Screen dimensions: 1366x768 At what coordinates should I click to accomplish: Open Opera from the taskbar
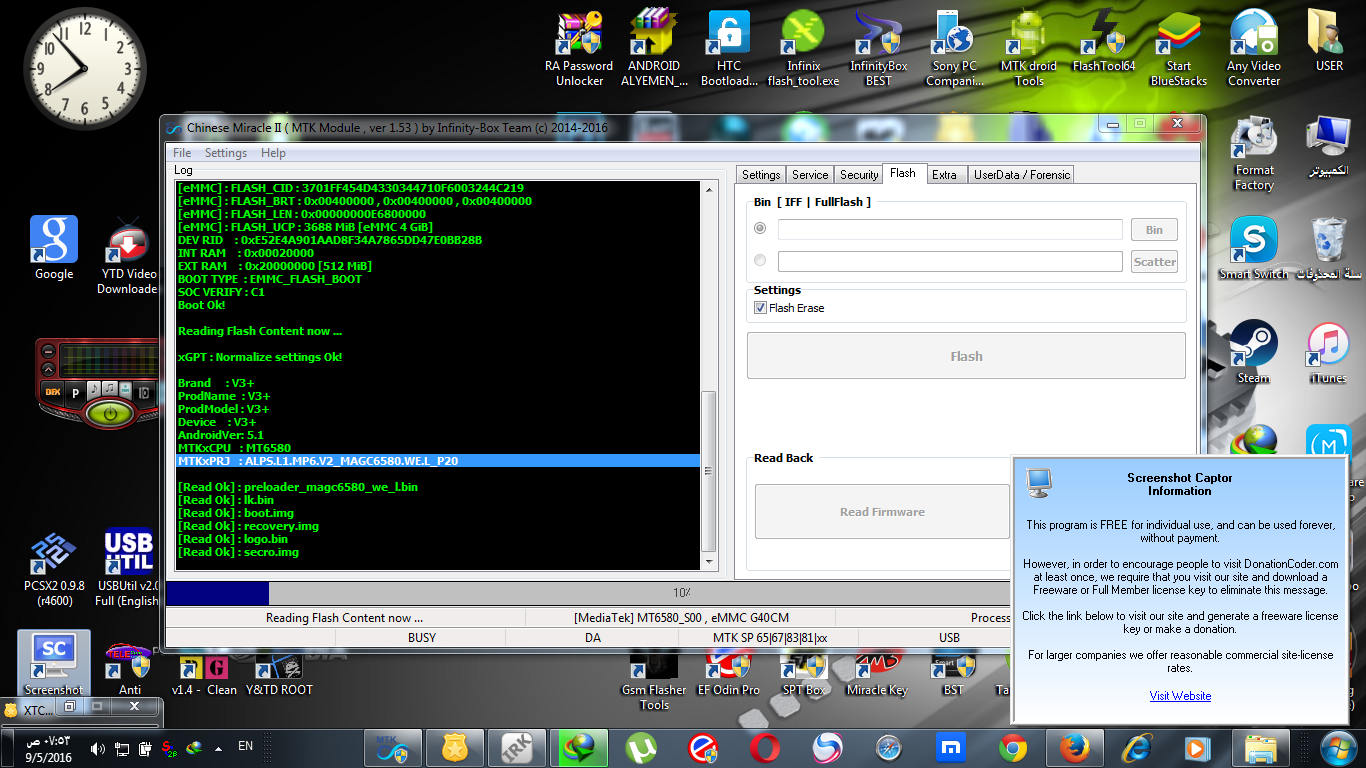coord(765,748)
